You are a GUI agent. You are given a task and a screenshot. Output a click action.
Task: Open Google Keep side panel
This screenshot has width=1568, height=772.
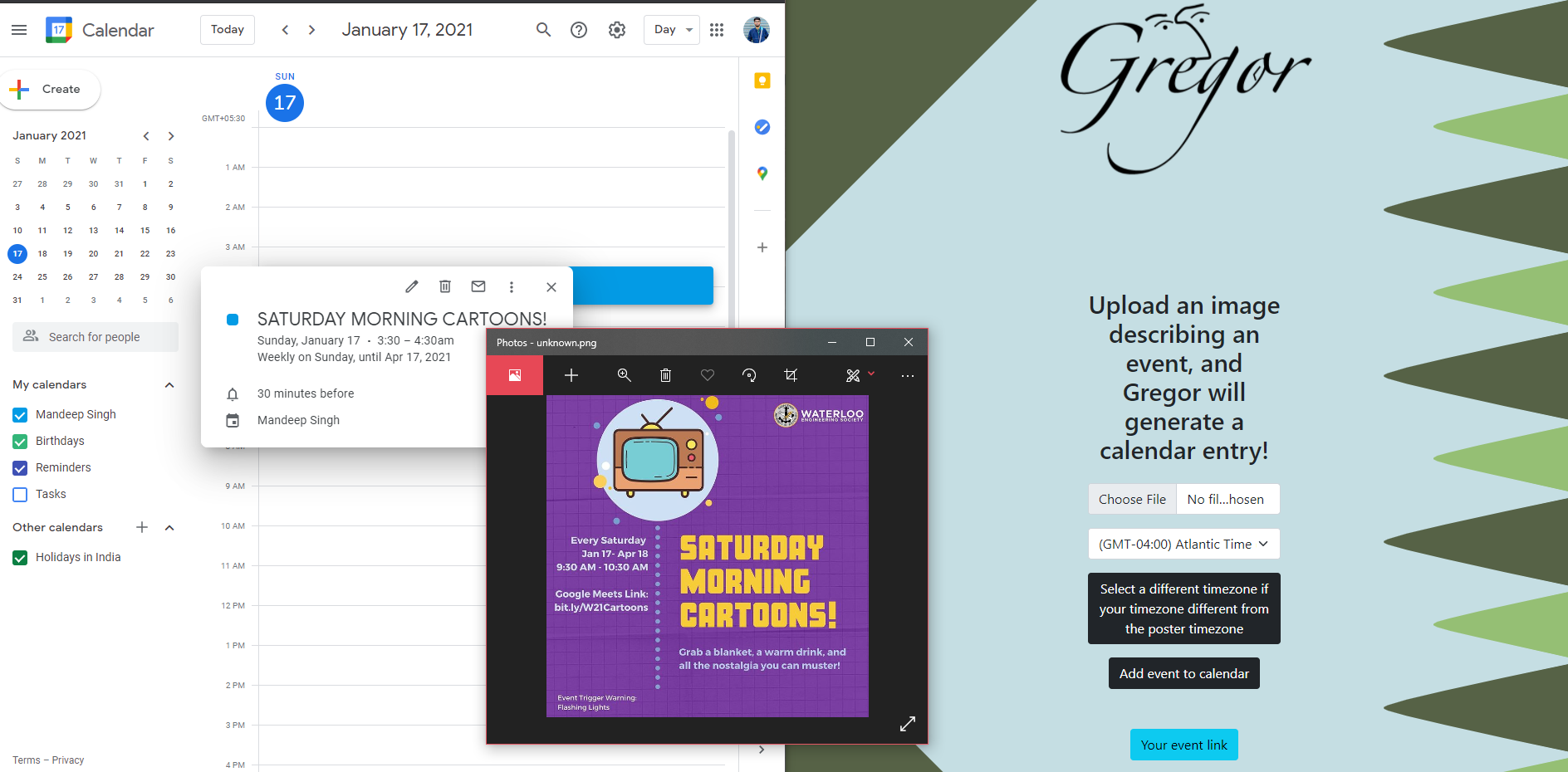(x=762, y=81)
